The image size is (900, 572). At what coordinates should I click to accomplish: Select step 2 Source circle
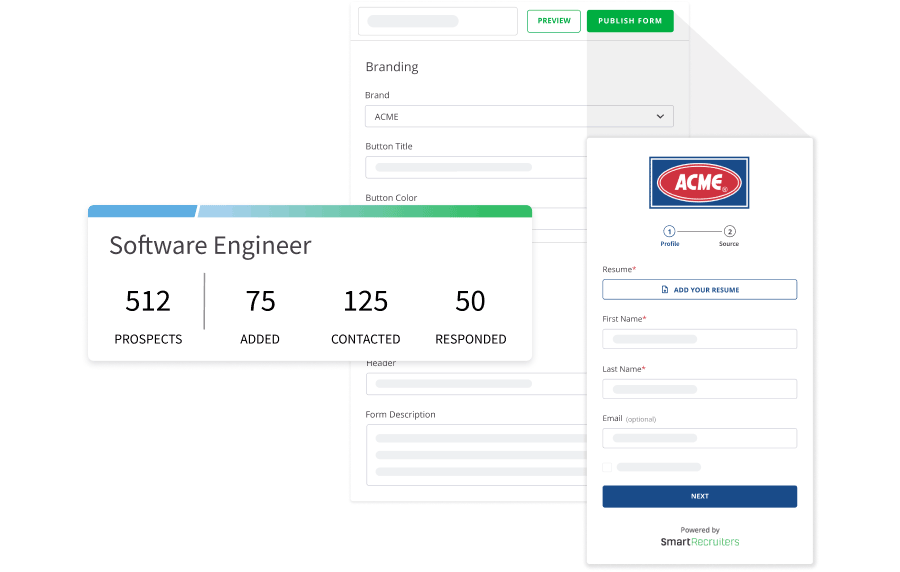(729, 230)
